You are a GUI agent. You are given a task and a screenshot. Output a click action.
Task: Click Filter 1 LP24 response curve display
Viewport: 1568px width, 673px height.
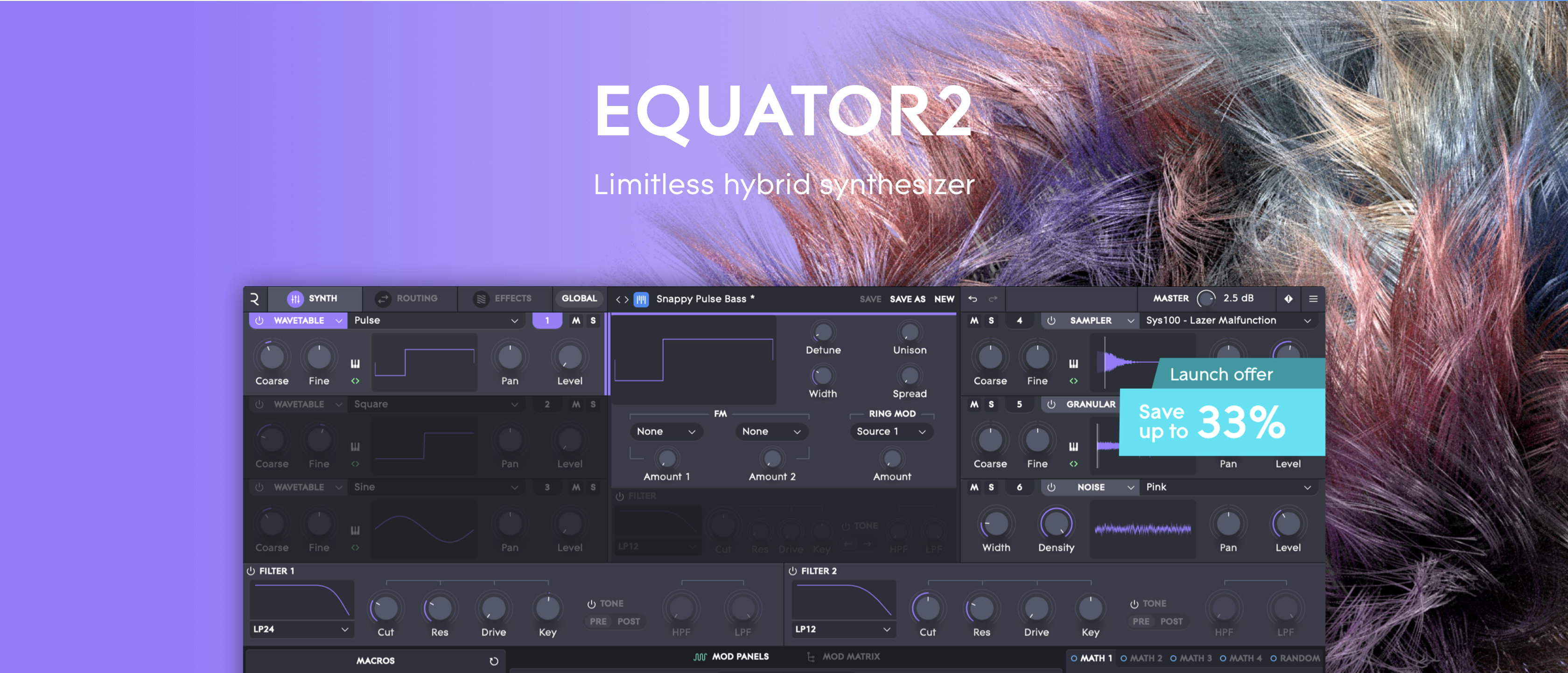pos(301,601)
